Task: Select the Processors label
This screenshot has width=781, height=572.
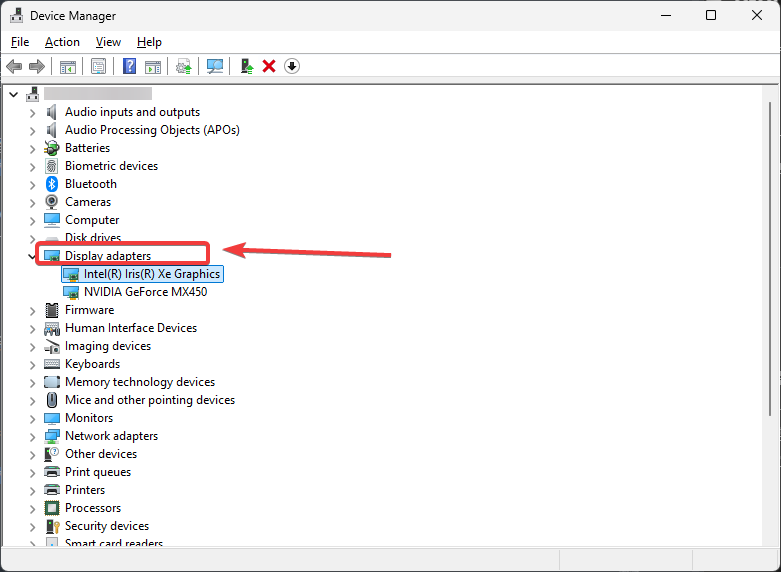Action: [x=93, y=508]
